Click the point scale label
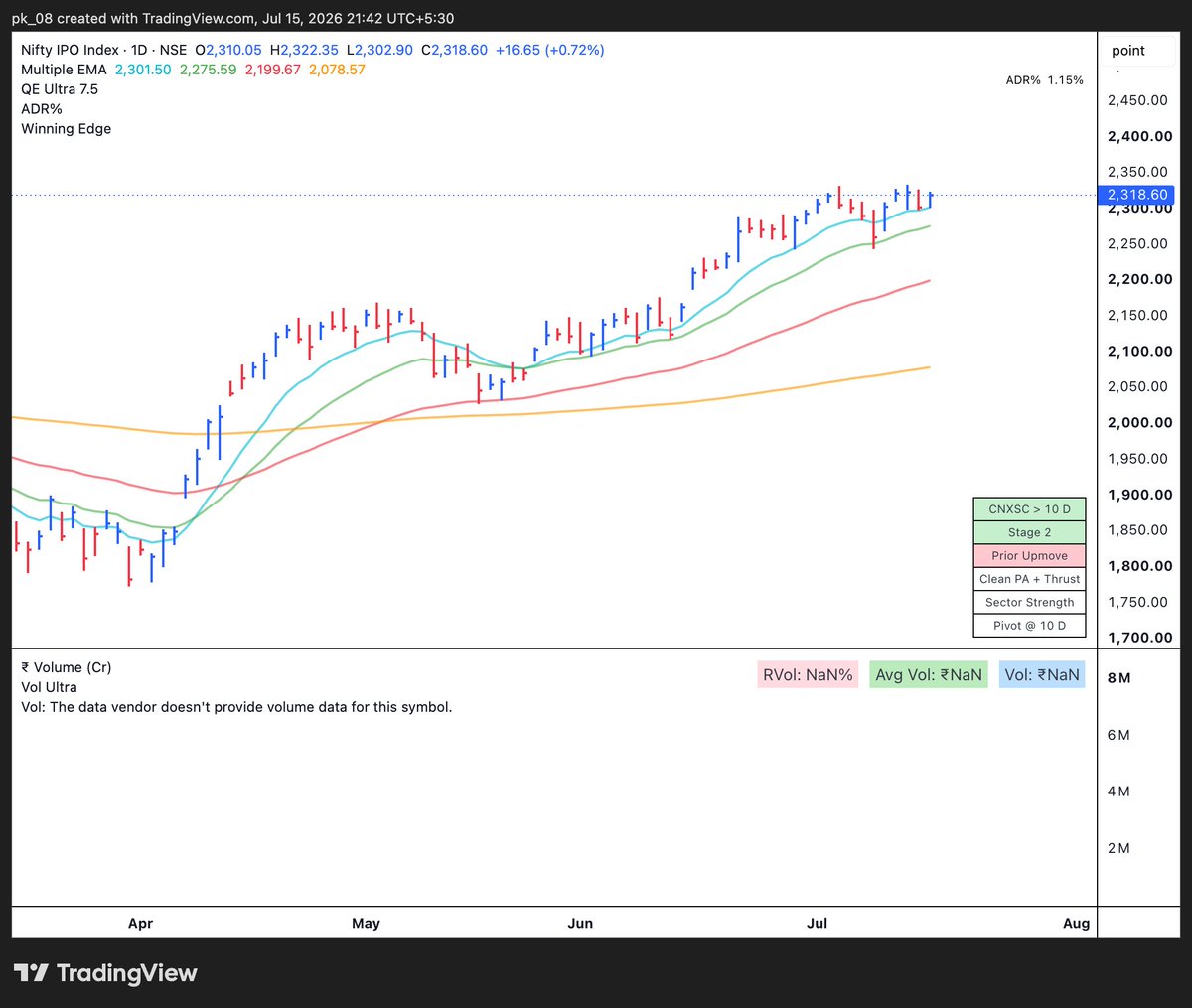The height and width of the screenshot is (1008, 1192). point(1128,51)
